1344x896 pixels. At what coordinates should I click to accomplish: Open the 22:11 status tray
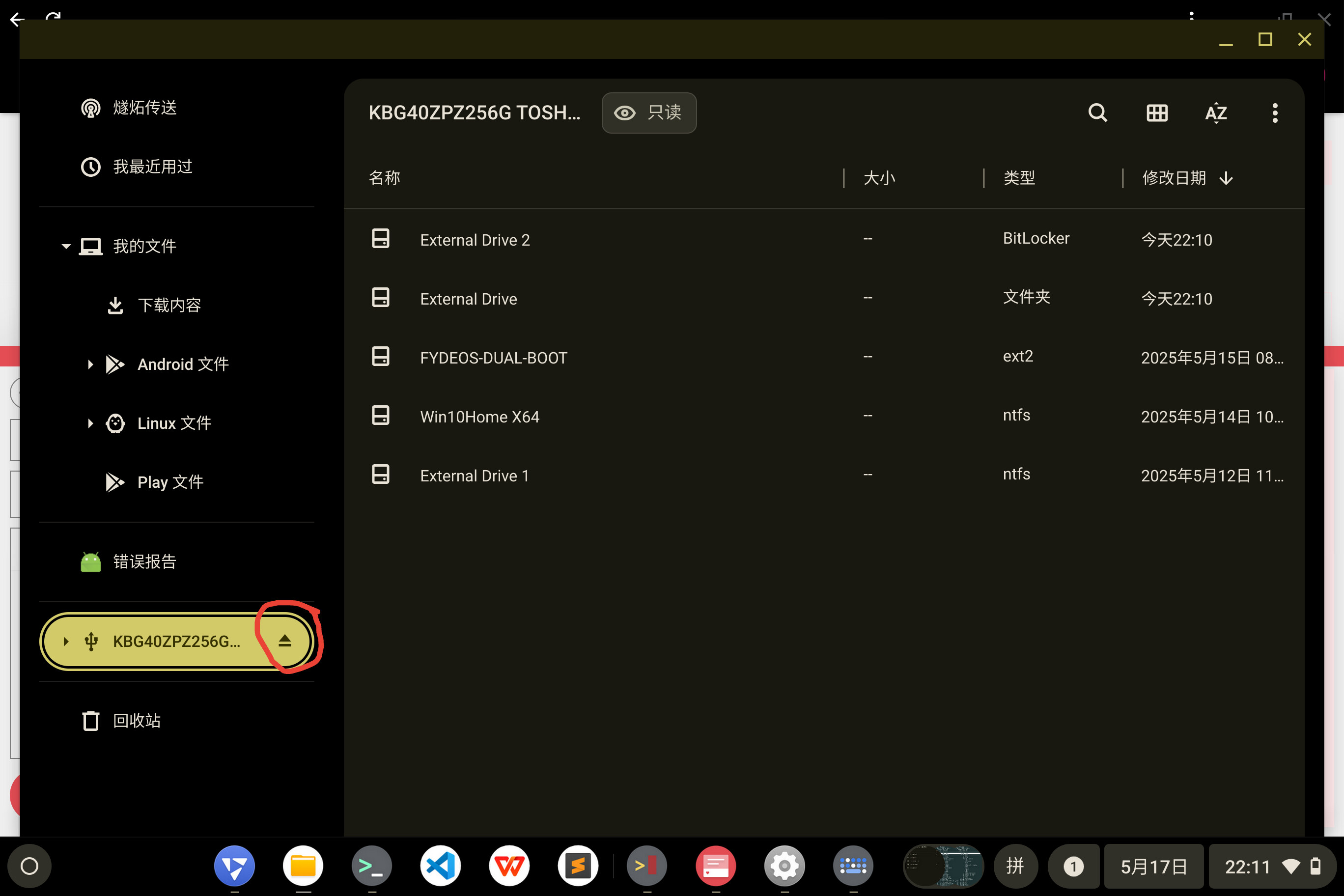[x=1272, y=867]
